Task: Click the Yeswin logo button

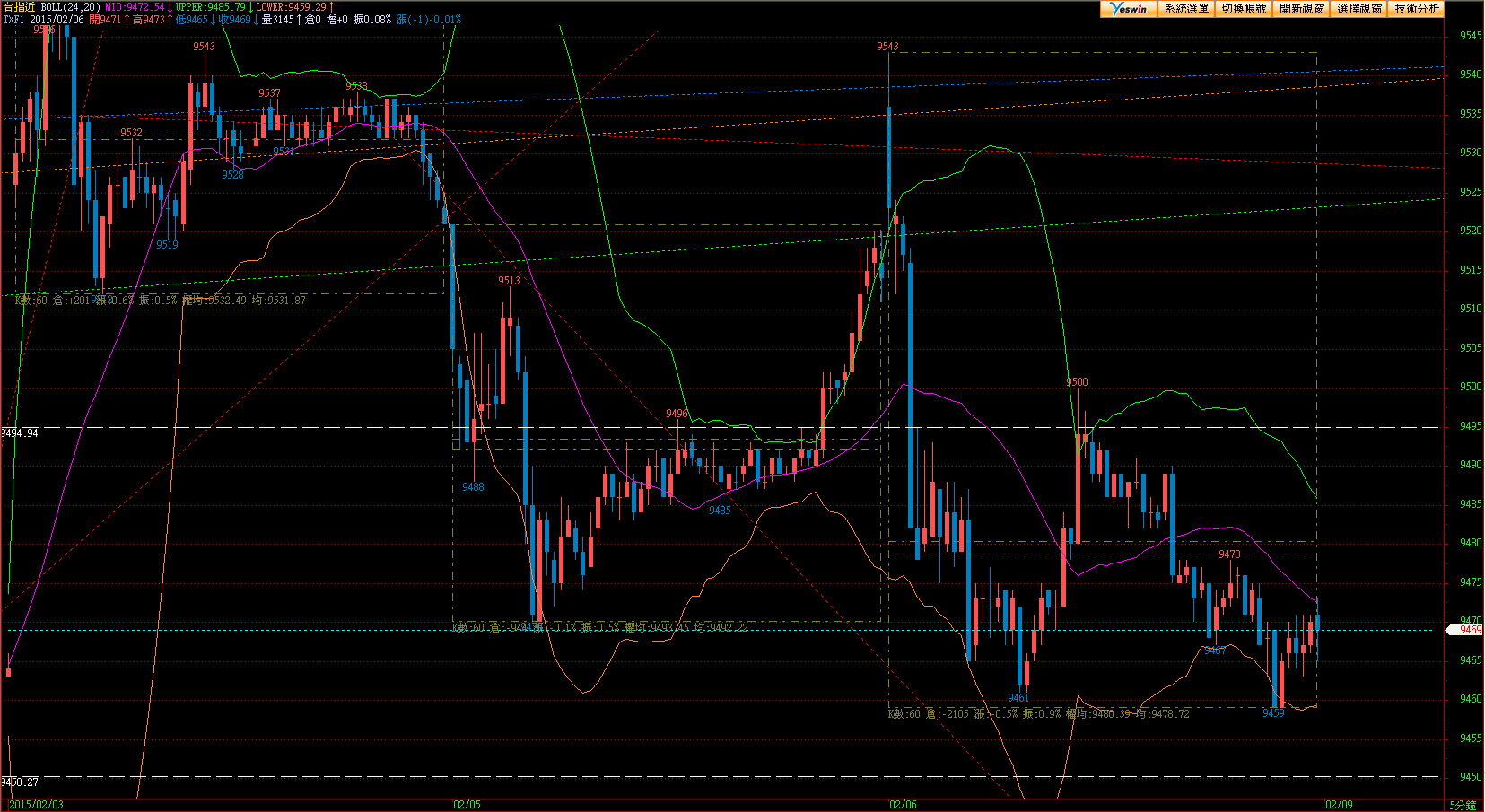Action: pos(1129,9)
